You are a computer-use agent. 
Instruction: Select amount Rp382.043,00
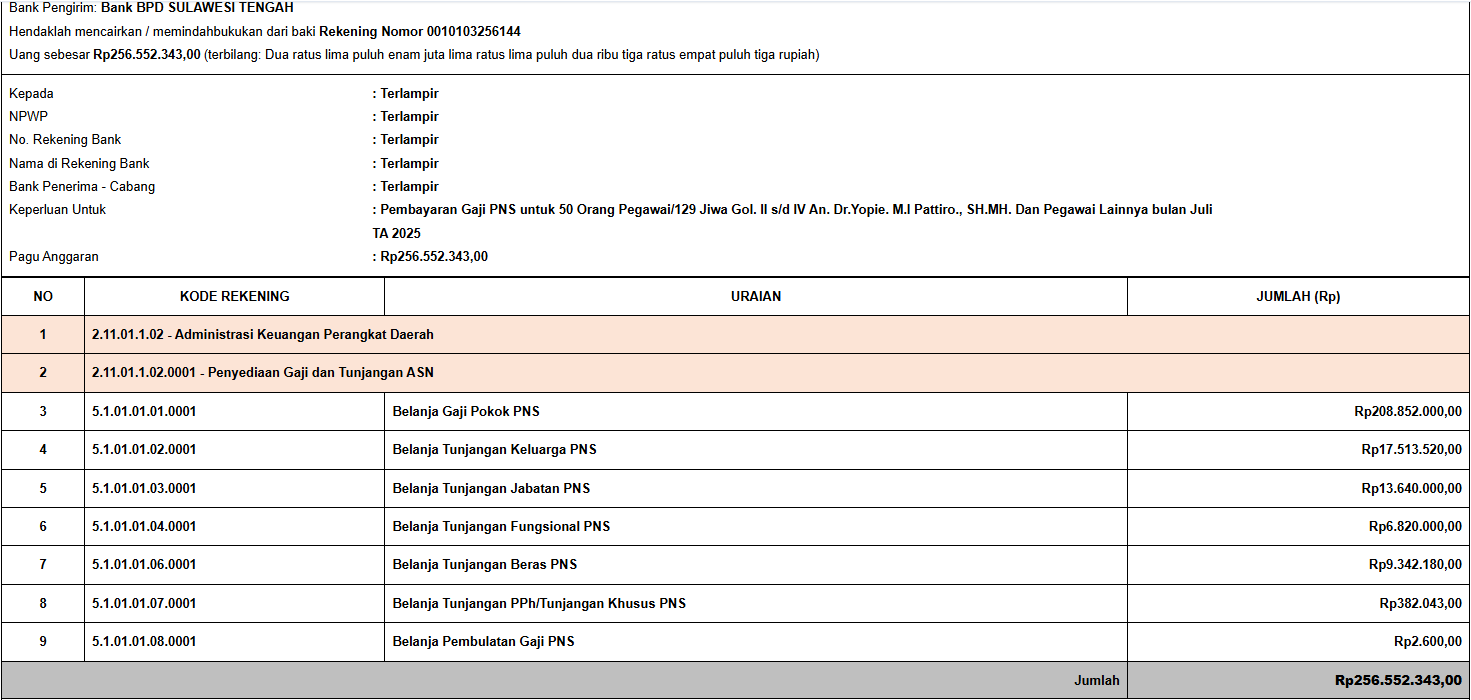[1421, 604]
